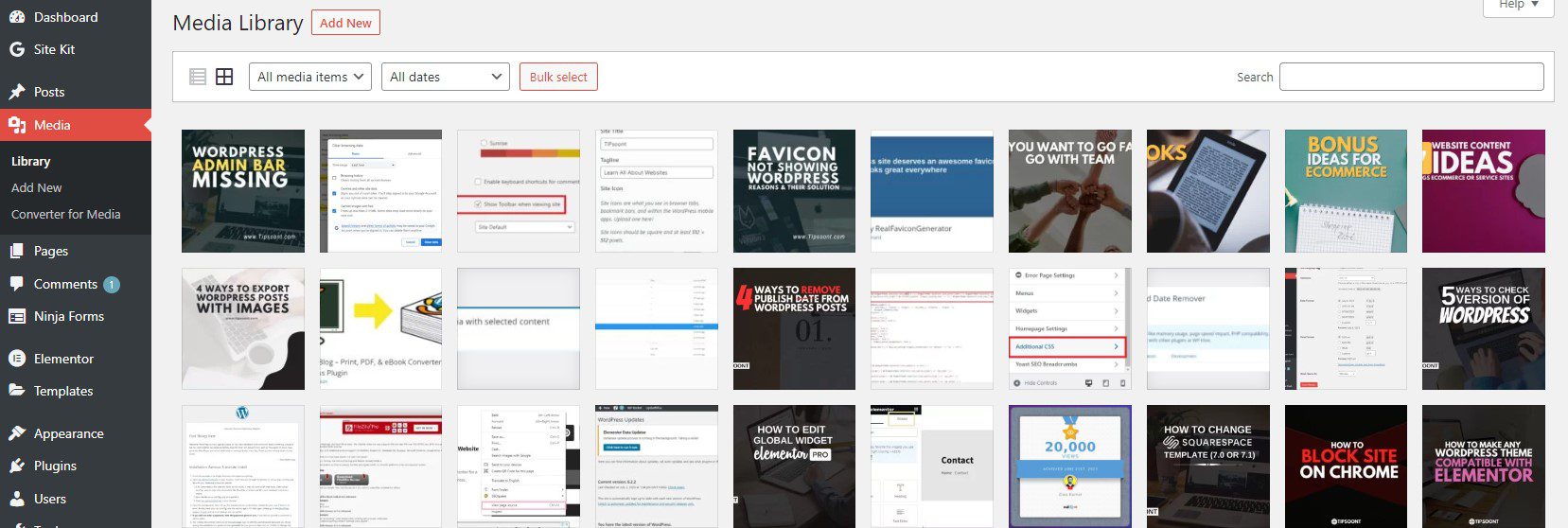Open Change Squarespace Template thumbnail

[1208, 466]
